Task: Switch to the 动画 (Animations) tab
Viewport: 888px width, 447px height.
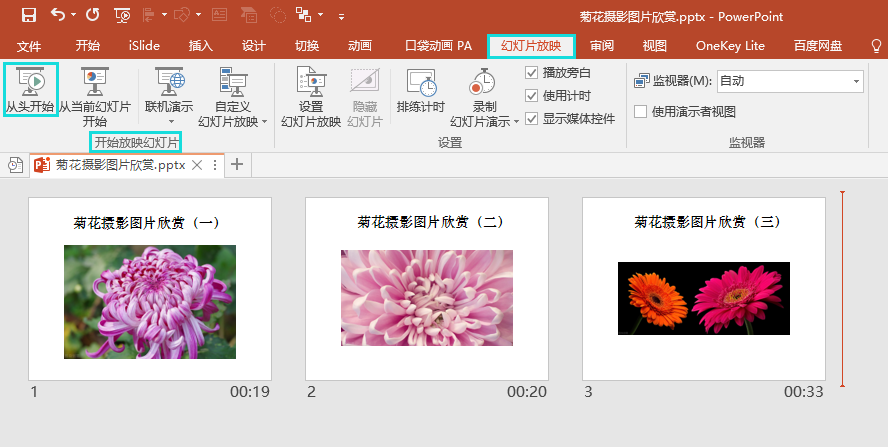Action: (x=360, y=46)
